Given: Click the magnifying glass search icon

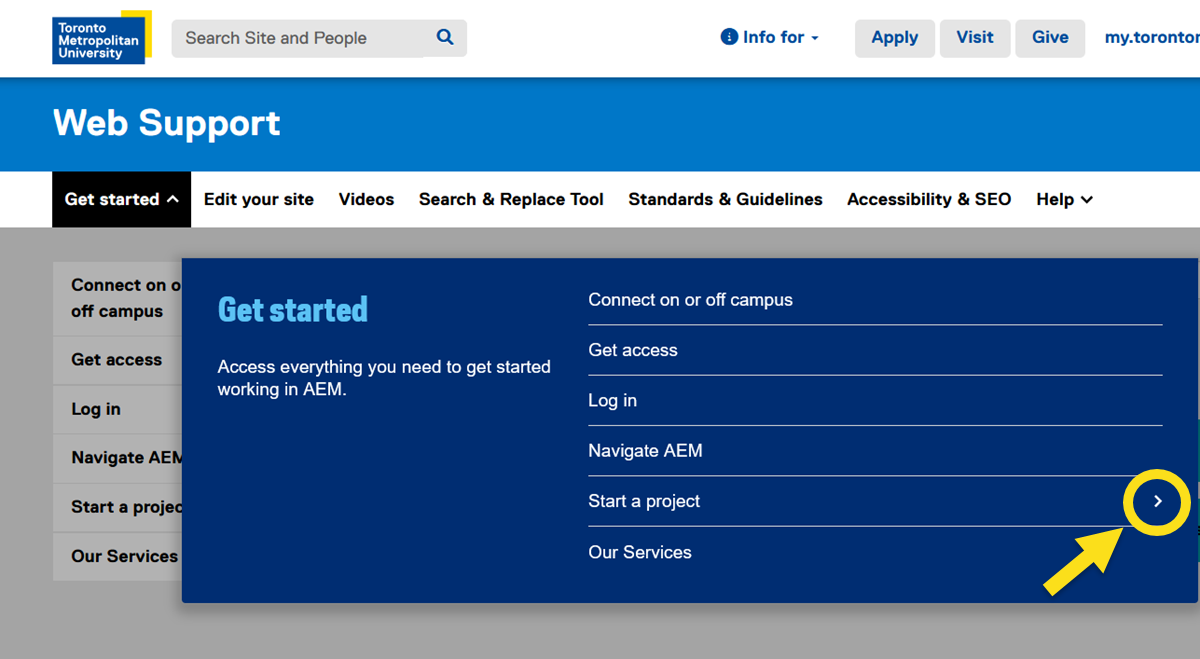Looking at the screenshot, I should click(x=445, y=38).
